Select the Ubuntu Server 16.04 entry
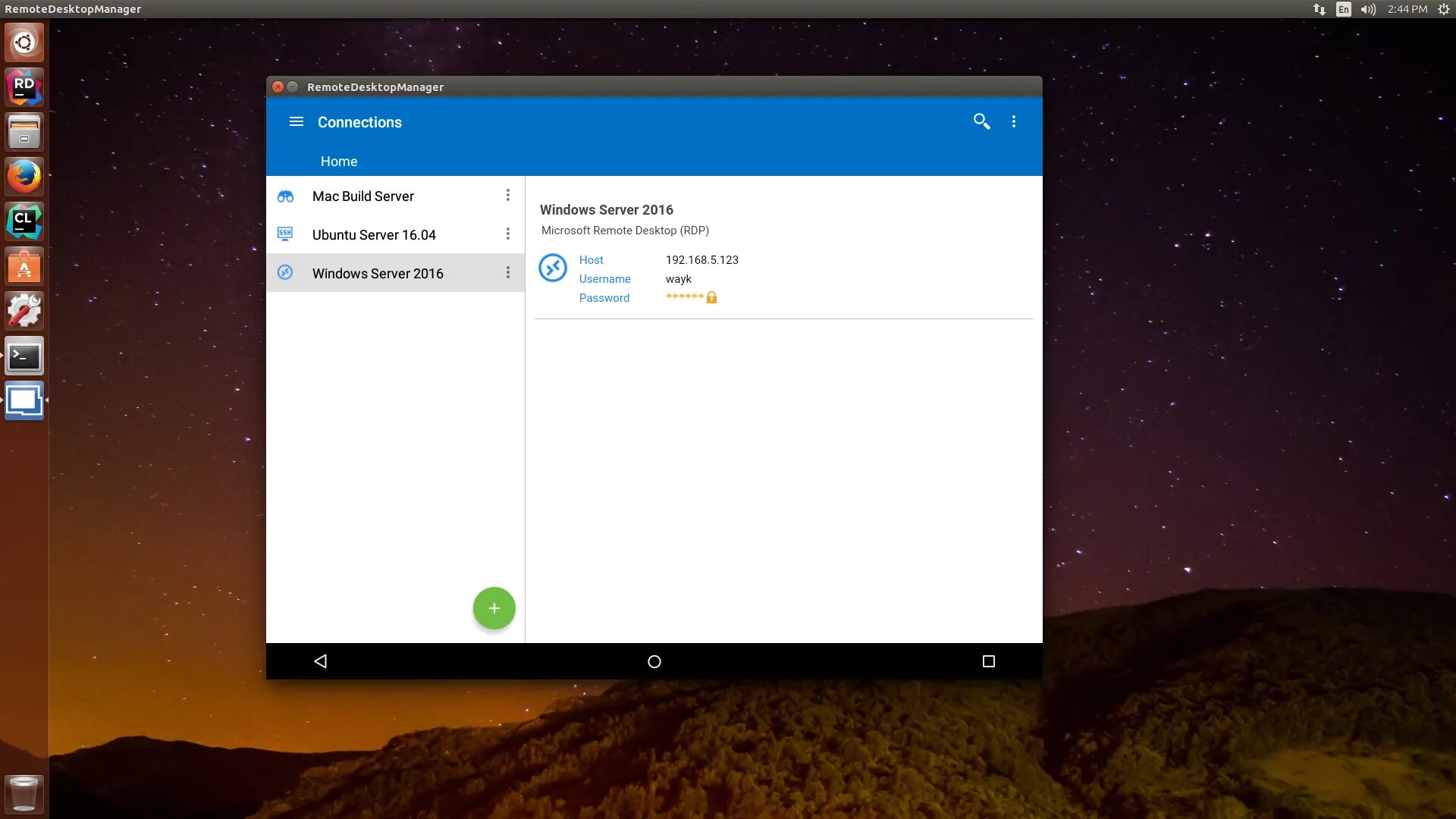Viewport: 1456px width, 819px height. pyautogui.click(x=374, y=235)
